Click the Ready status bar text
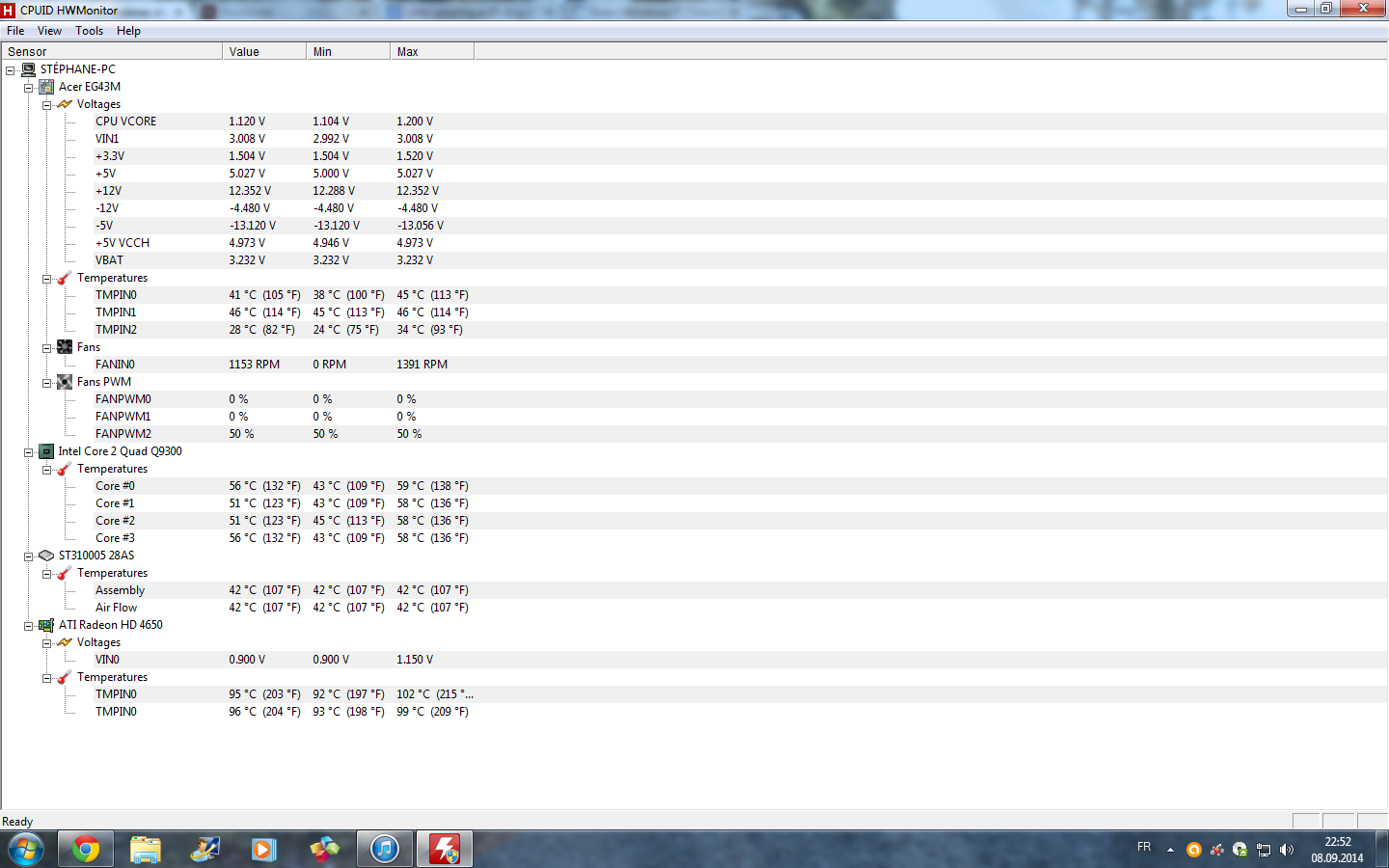 17,822
